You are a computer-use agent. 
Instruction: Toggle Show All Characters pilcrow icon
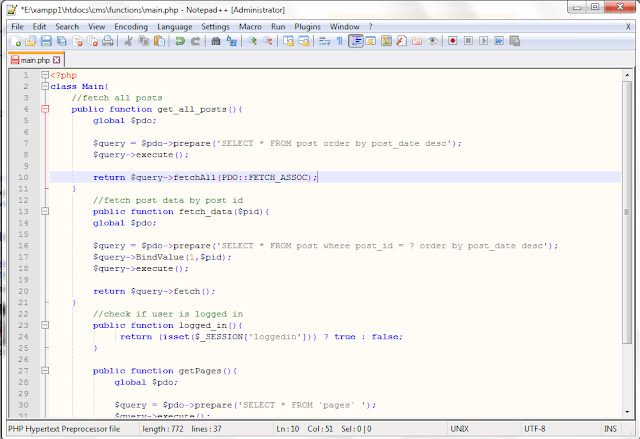[340, 41]
